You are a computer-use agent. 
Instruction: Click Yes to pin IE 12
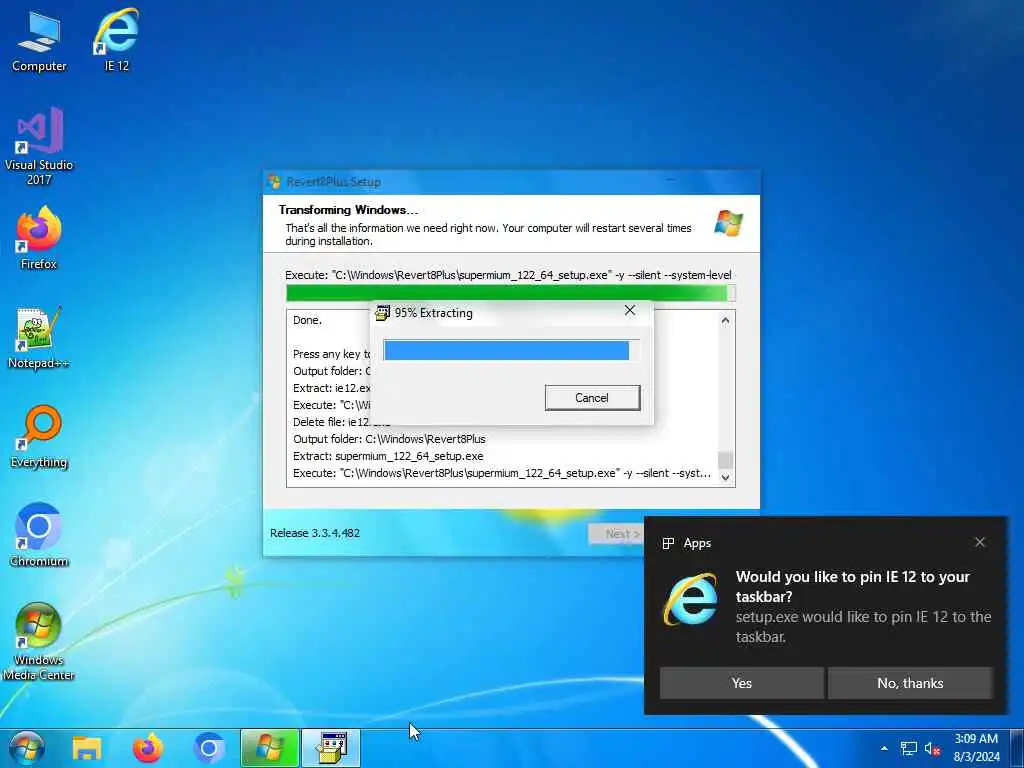coord(742,683)
